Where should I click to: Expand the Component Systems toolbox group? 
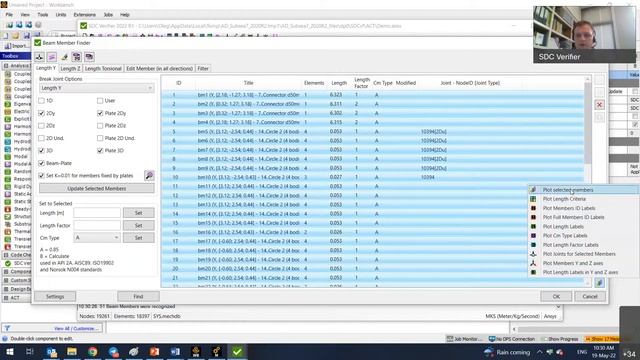click(6, 271)
